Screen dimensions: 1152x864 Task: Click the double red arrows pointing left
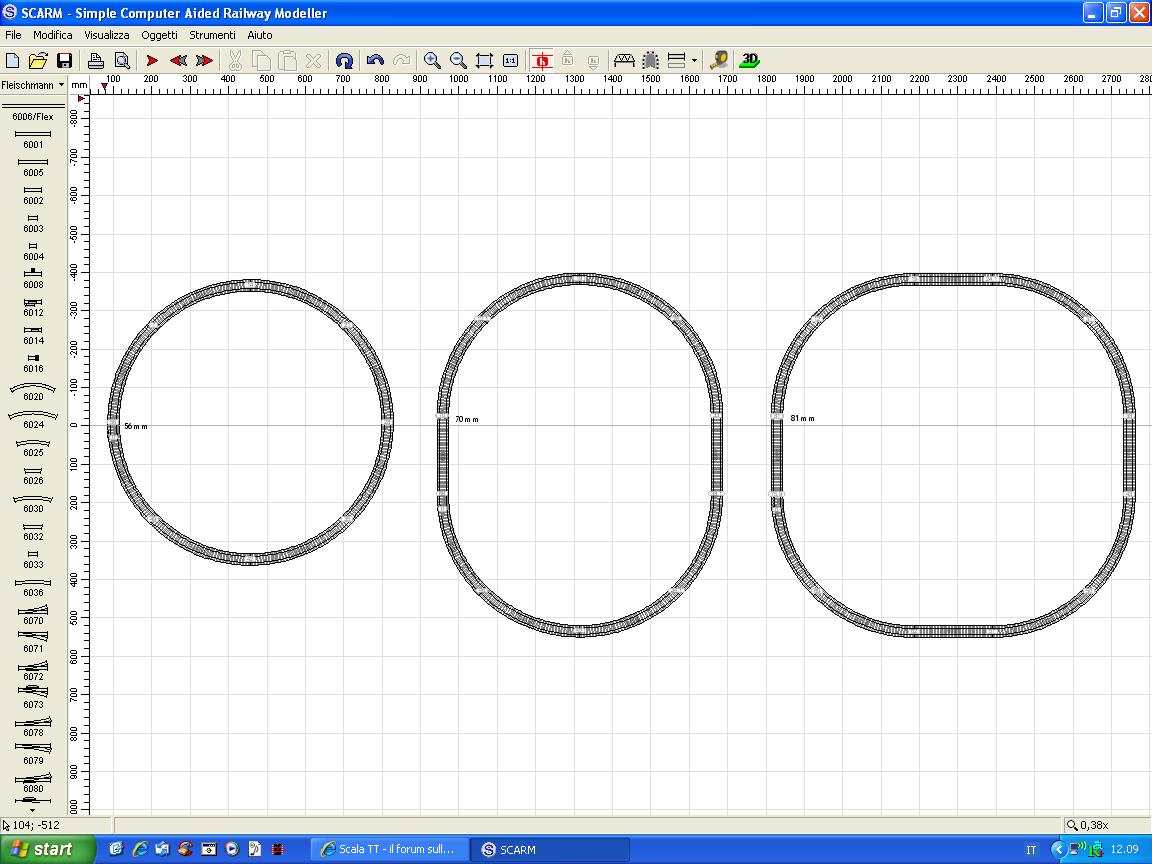click(179, 60)
